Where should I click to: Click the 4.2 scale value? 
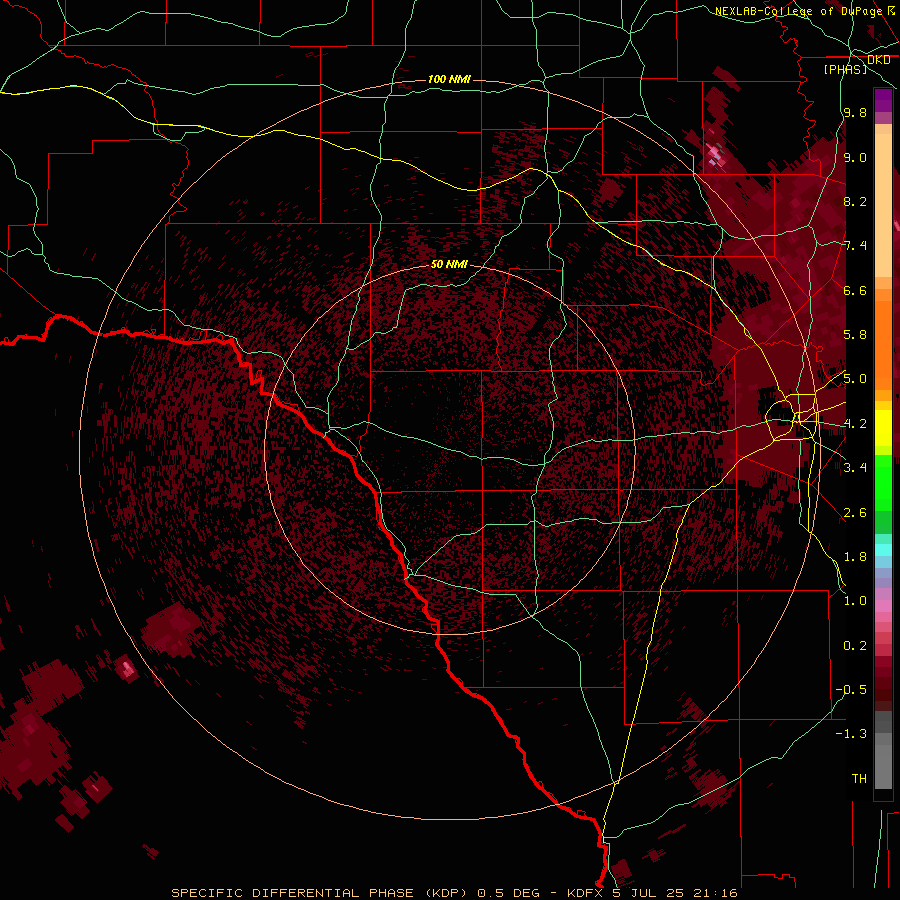click(x=855, y=424)
